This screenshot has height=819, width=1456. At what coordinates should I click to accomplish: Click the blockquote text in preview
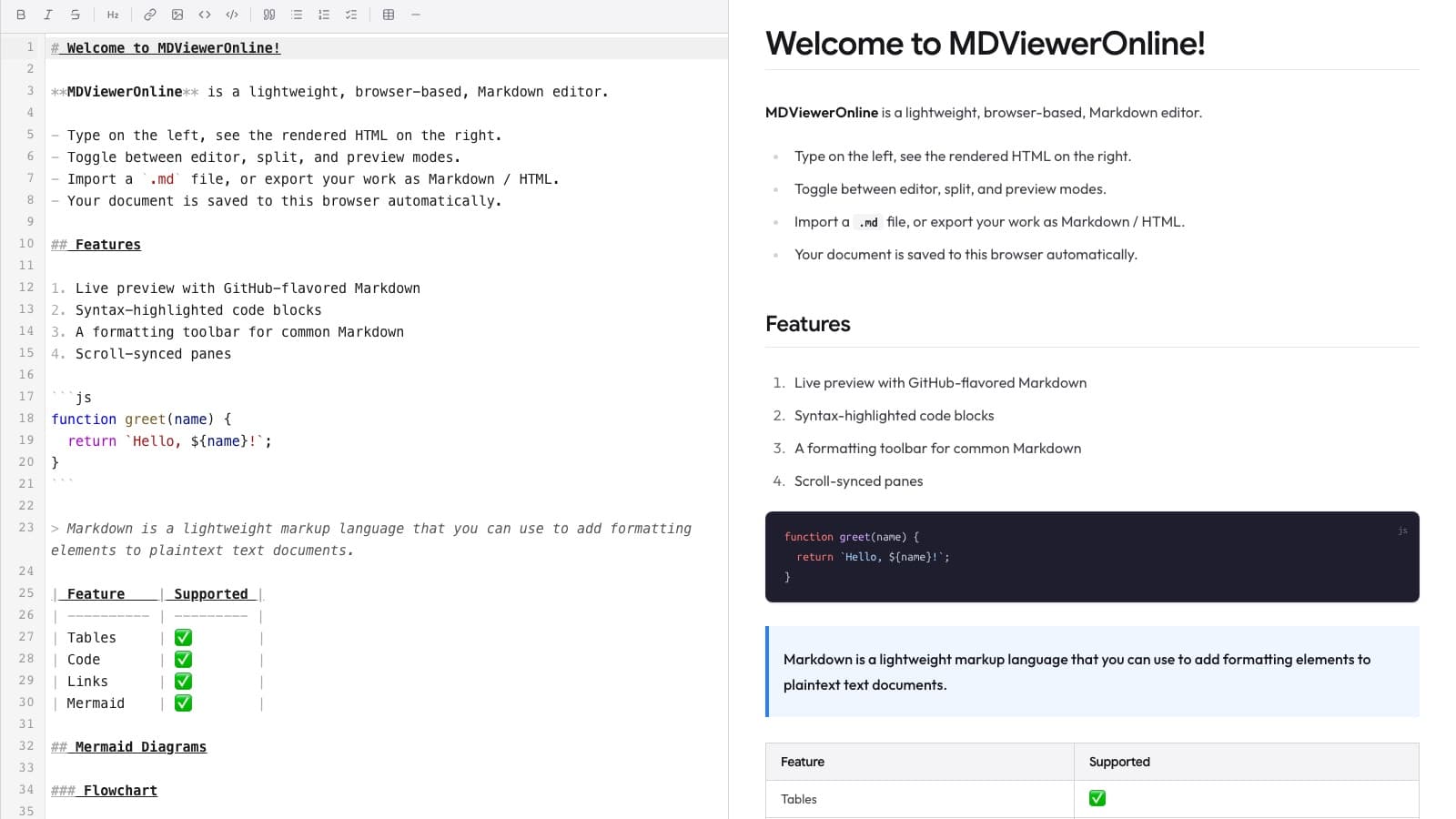(1077, 672)
